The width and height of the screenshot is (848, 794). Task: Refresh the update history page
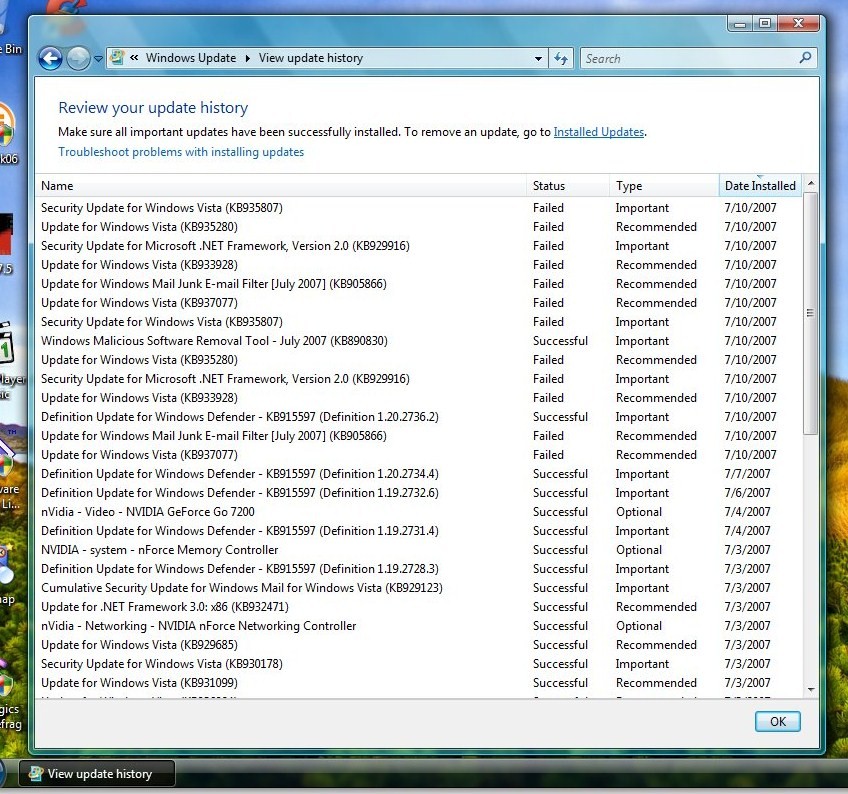[561, 58]
